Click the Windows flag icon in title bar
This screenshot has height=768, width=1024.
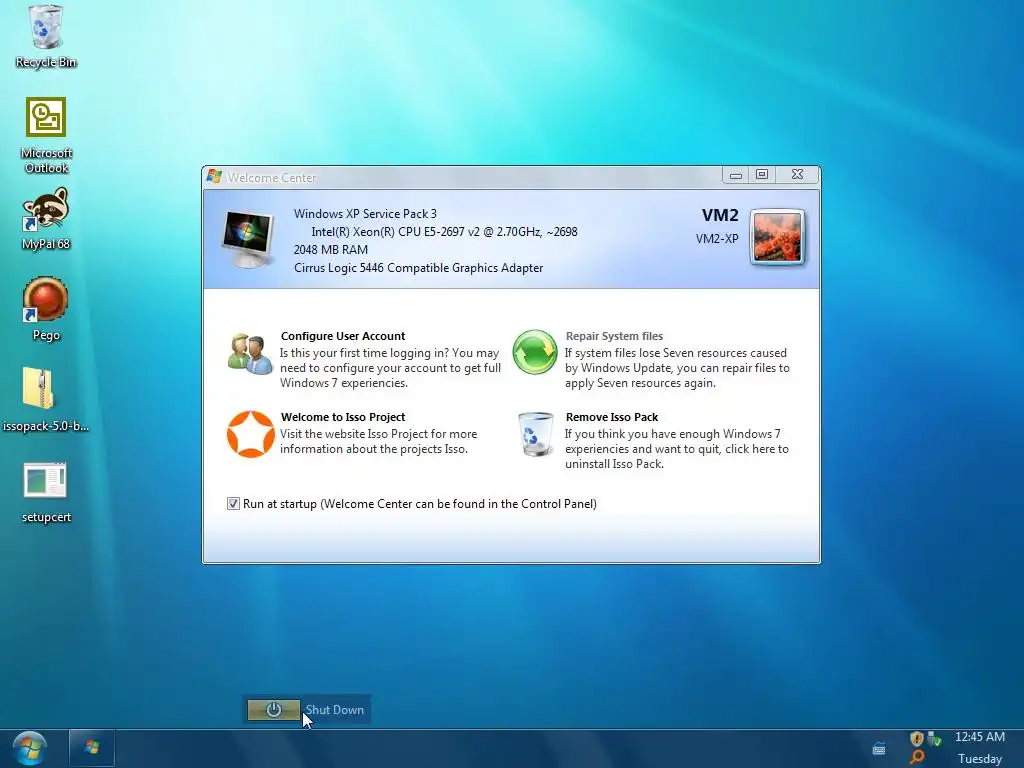pyautogui.click(x=214, y=176)
